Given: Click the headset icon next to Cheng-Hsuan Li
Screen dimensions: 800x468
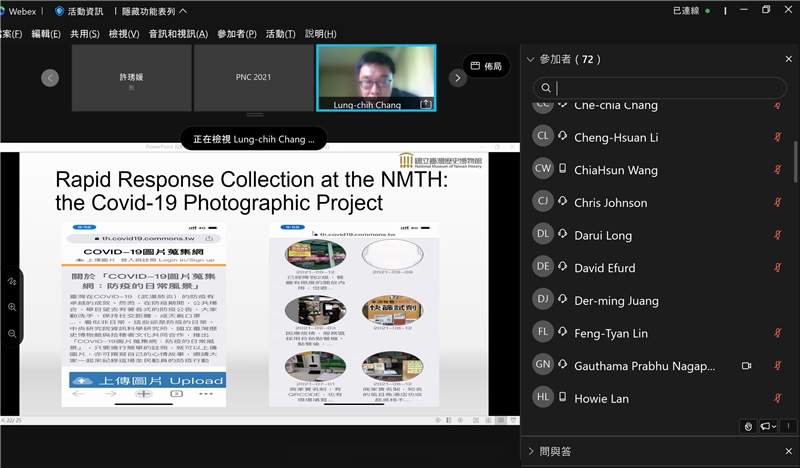Looking at the screenshot, I should [562, 136].
